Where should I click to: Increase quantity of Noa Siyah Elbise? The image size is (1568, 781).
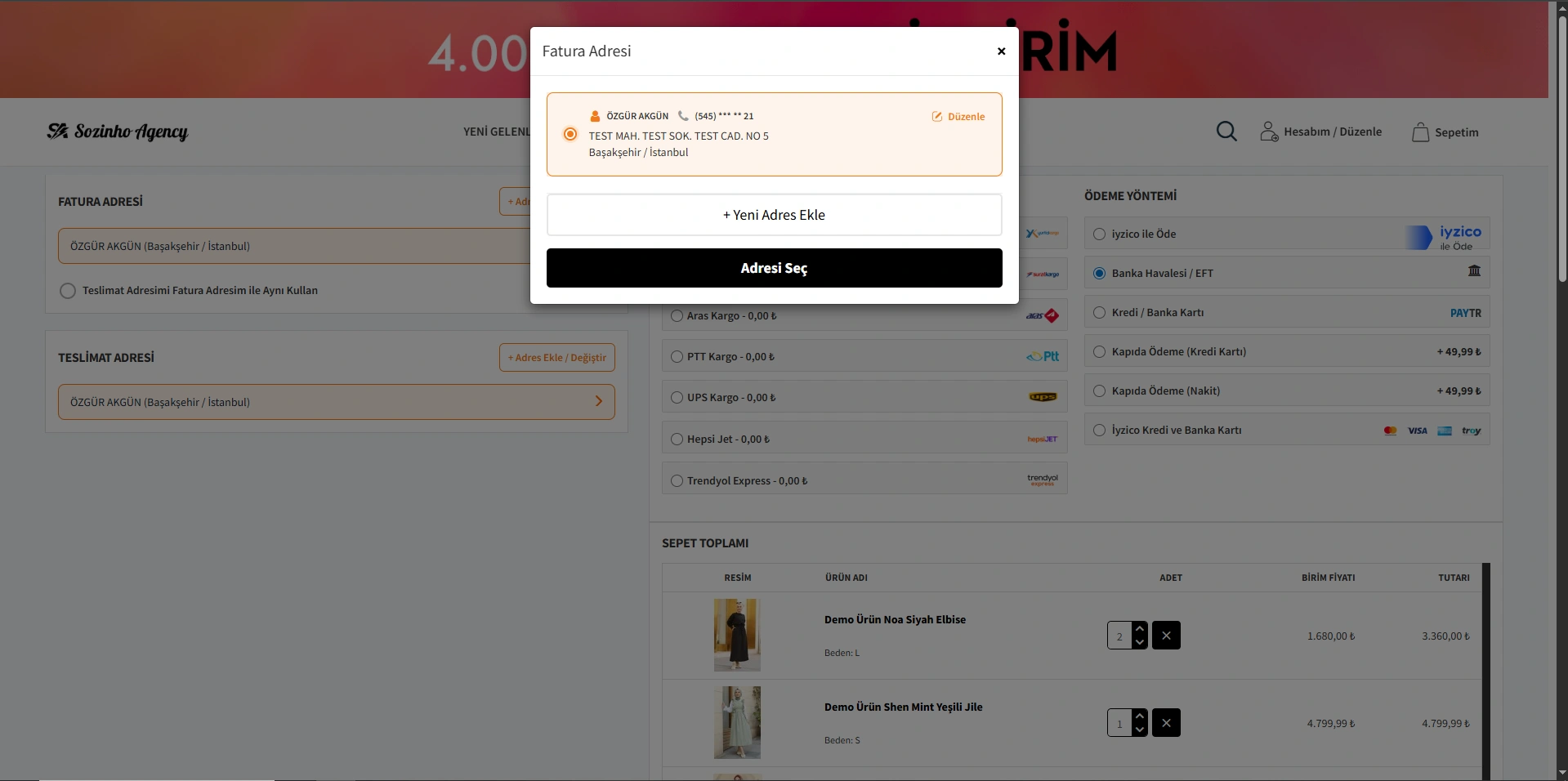click(1140, 629)
